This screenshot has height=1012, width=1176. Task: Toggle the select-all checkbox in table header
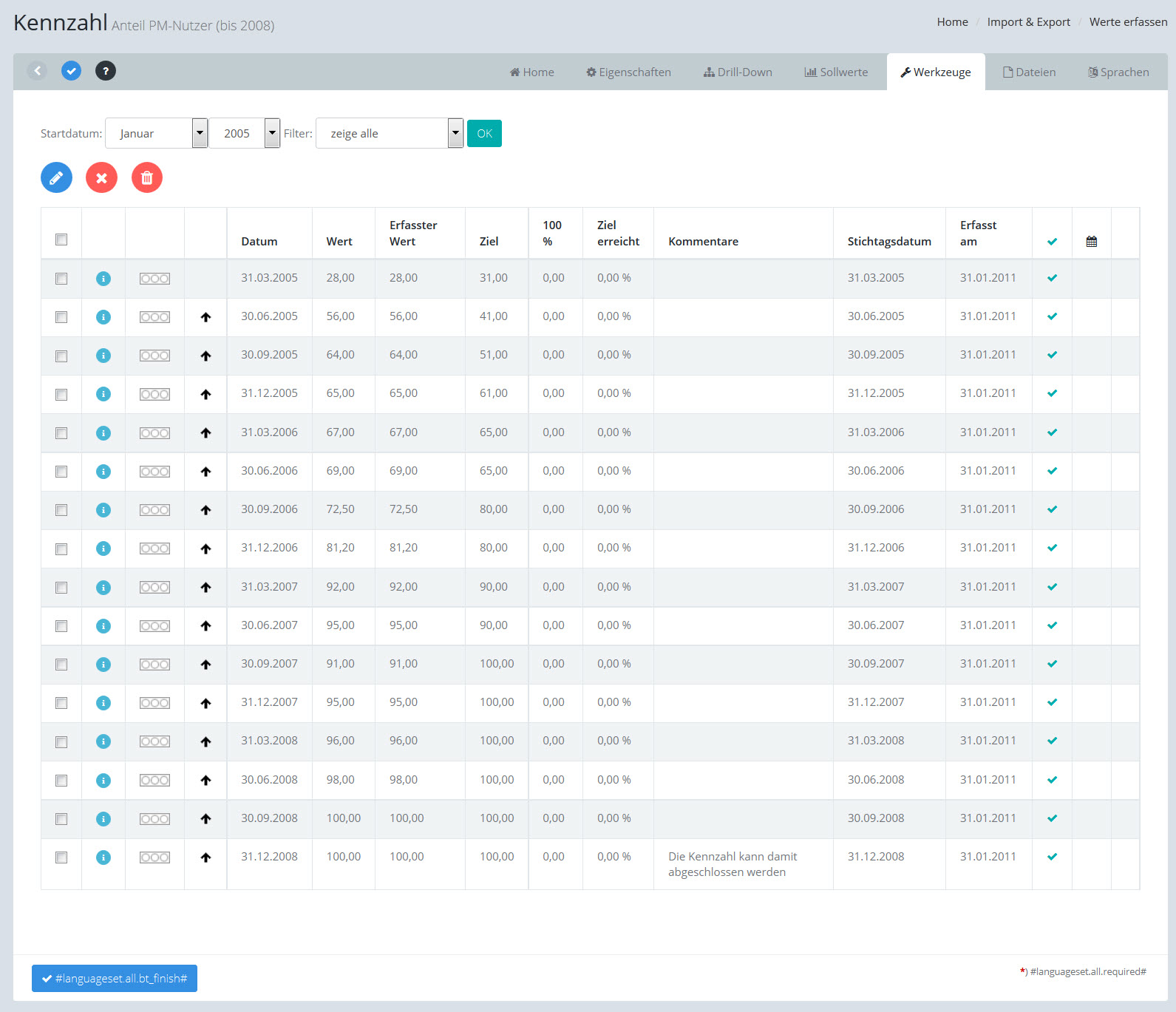point(61,240)
